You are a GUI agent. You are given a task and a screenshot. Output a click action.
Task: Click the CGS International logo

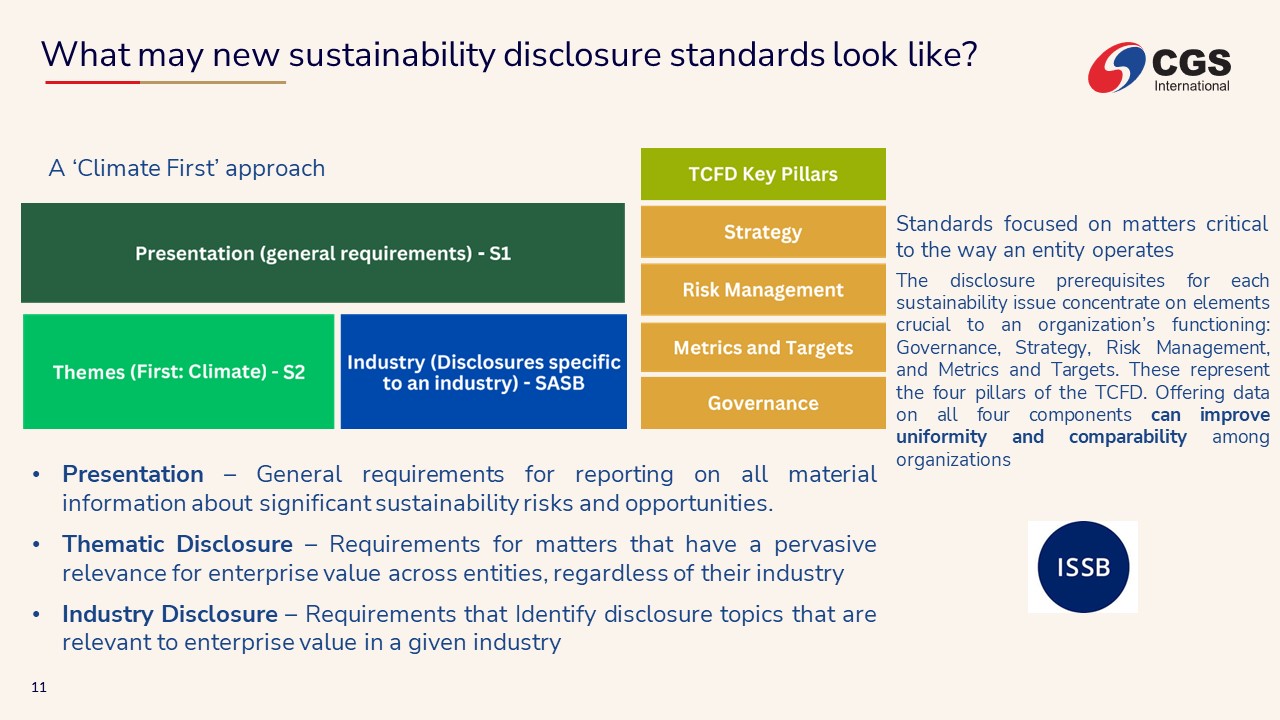click(x=1159, y=67)
